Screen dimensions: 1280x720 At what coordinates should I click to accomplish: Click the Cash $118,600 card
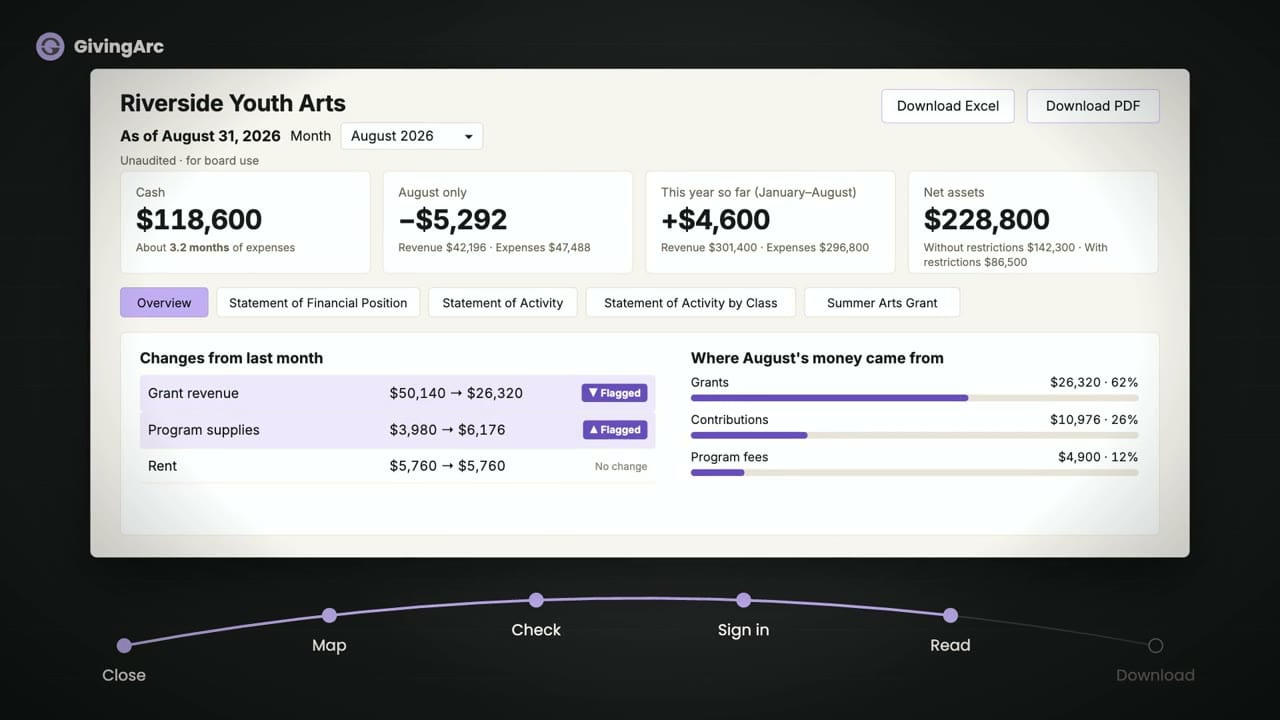coord(245,222)
